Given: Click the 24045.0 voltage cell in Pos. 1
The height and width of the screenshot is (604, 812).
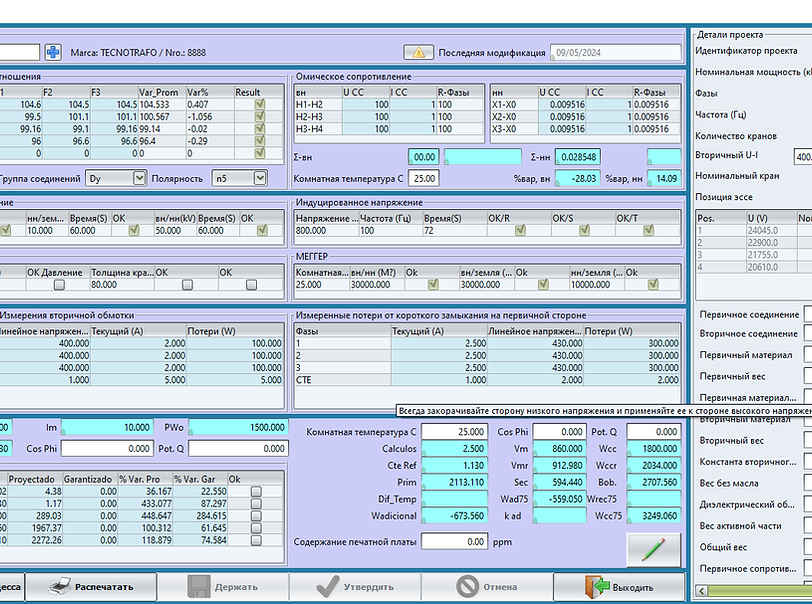Looking at the screenshot, I should click(770, 231).
